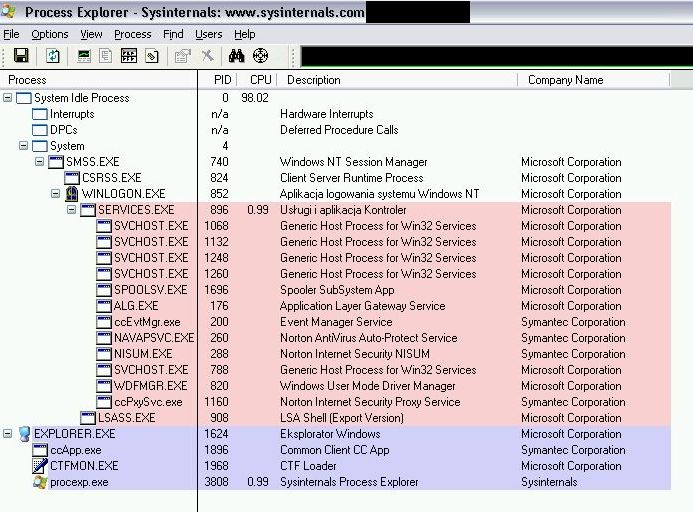Collapse the System tree node

(23, 145)
